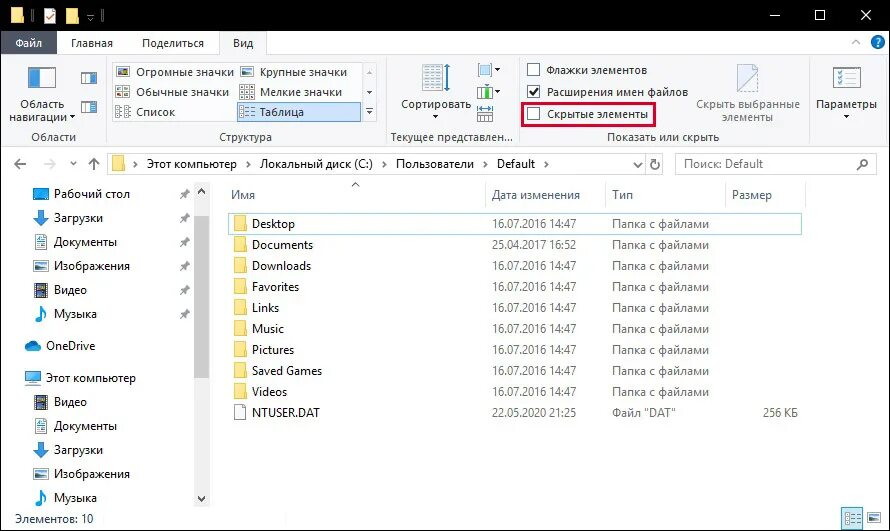The height and width of the screenshot is (531, 890).
Task: Switch to details view status bar icon
Action: pyautogui.click(x=852, y=518)
